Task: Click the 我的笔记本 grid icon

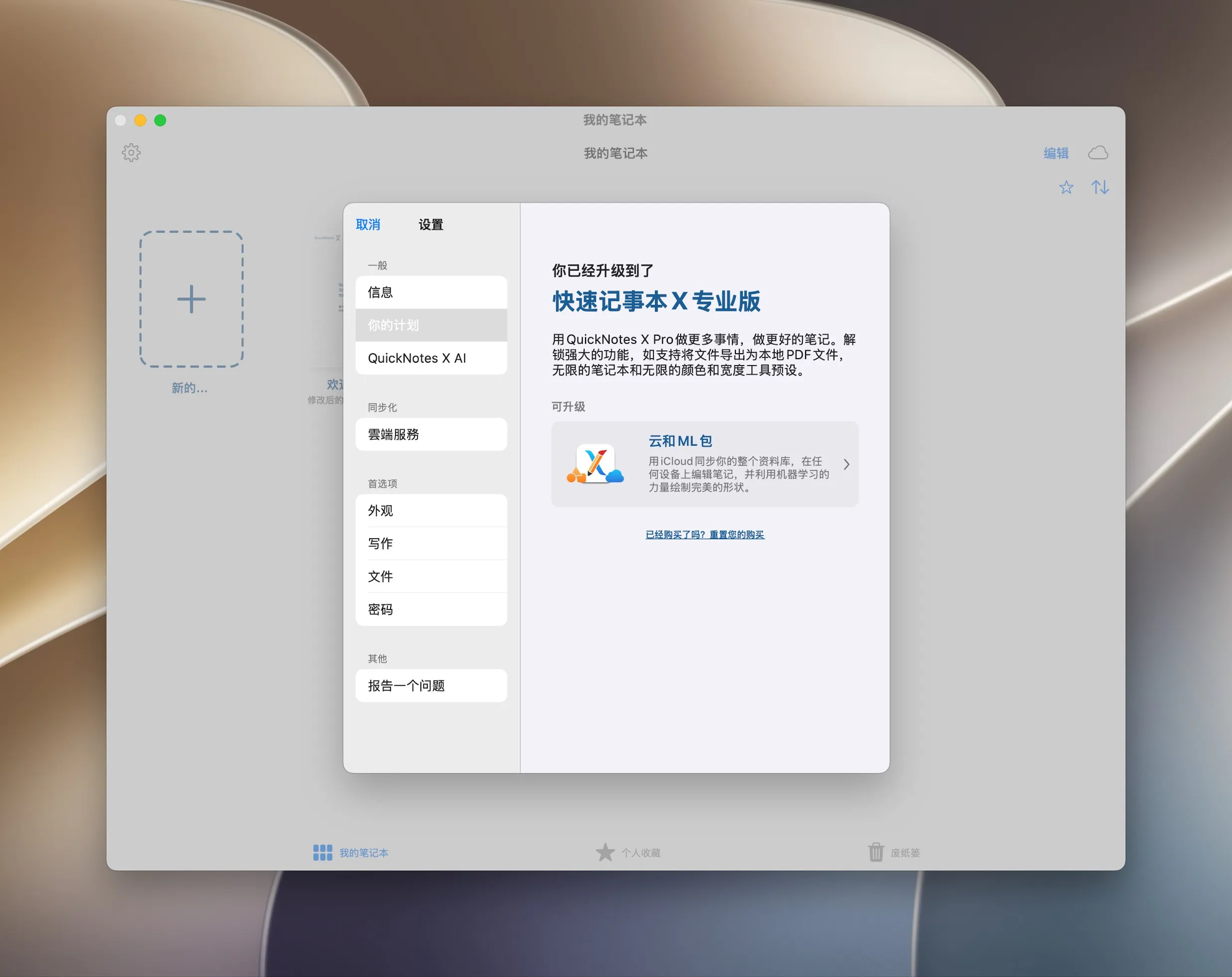Action: (x=322, y=853)
